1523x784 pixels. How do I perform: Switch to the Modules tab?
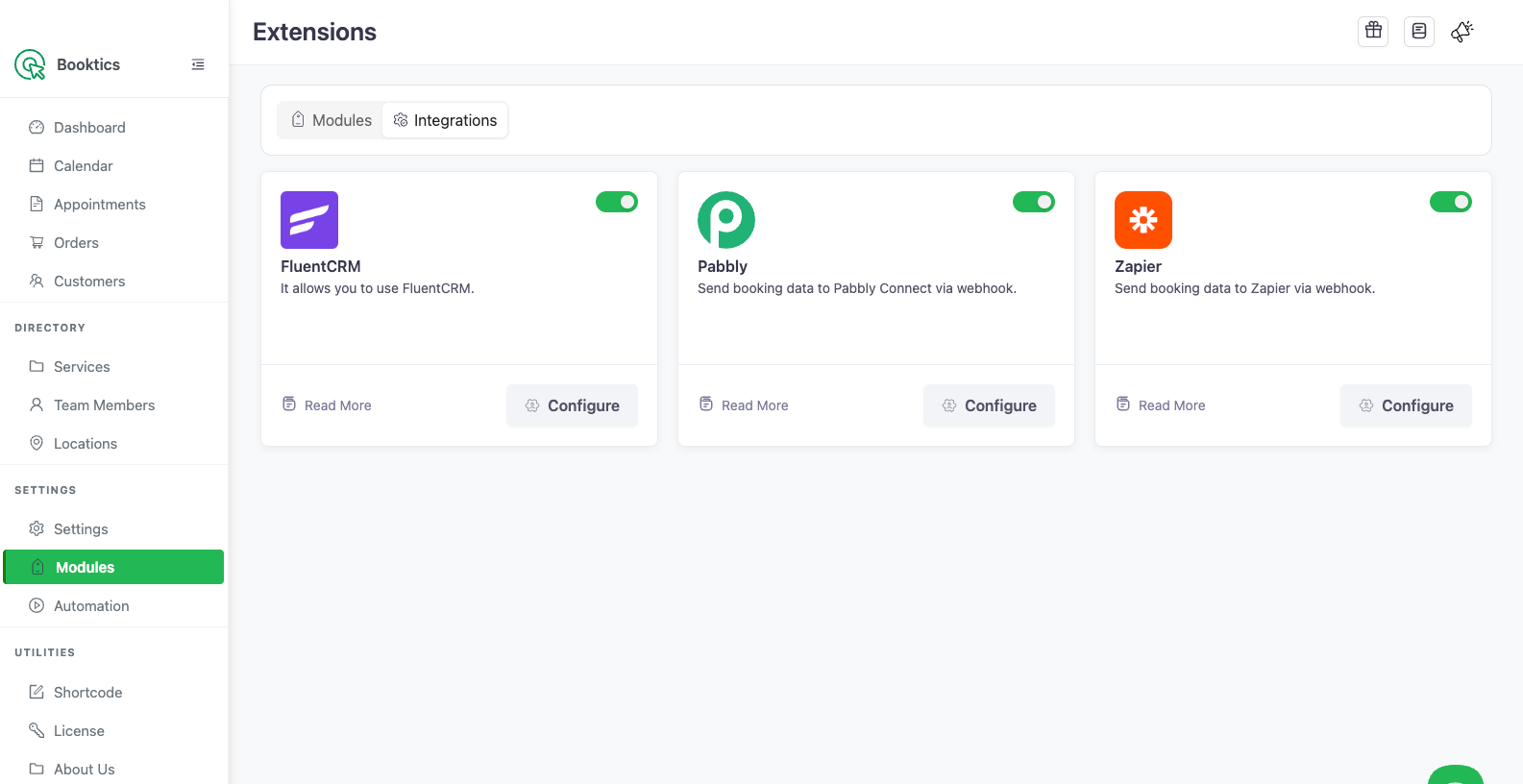[x=332, y=120]
